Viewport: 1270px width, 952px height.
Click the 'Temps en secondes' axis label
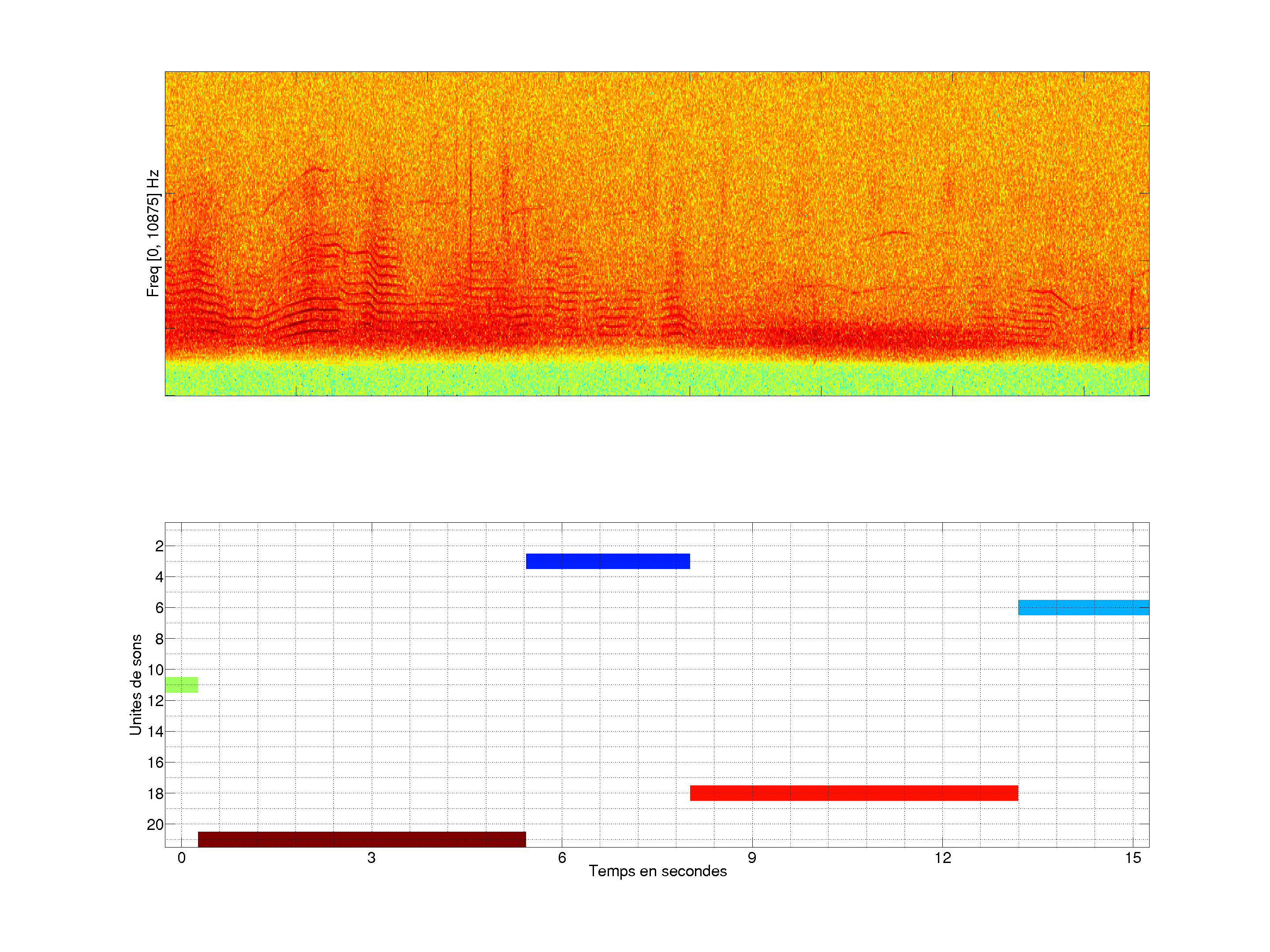[x=657, y=871]
